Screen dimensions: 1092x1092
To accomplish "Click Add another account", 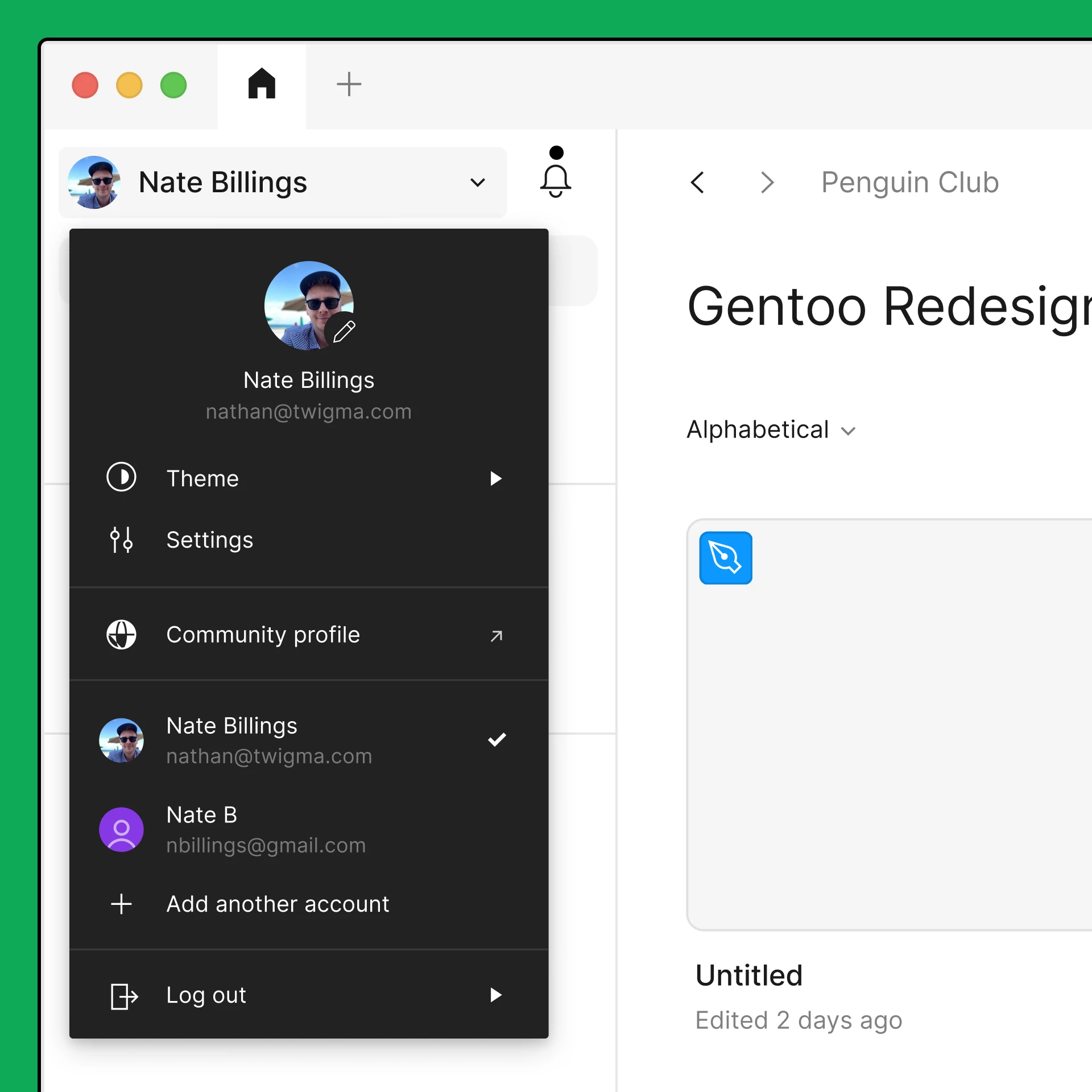I will coord(277,904).
